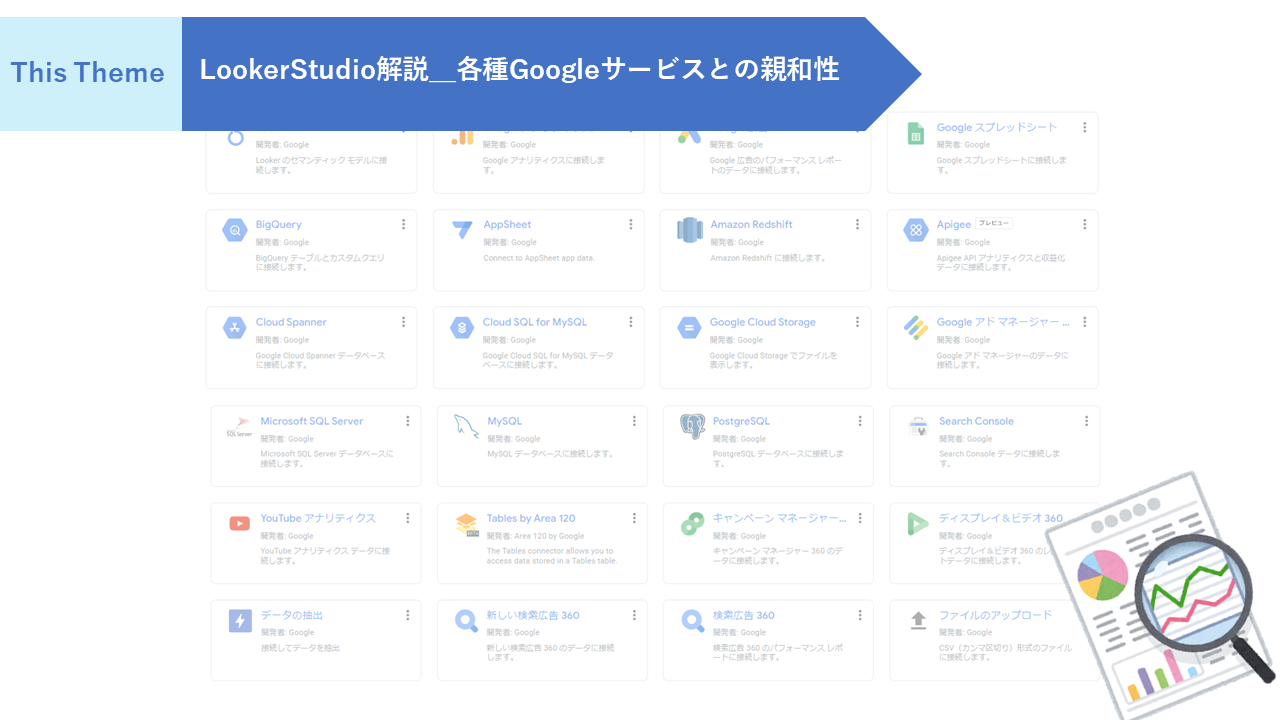1280x720 pixels.
Task: Select the ファイルのアップロード connector title
Action: [x=996, y=615]
